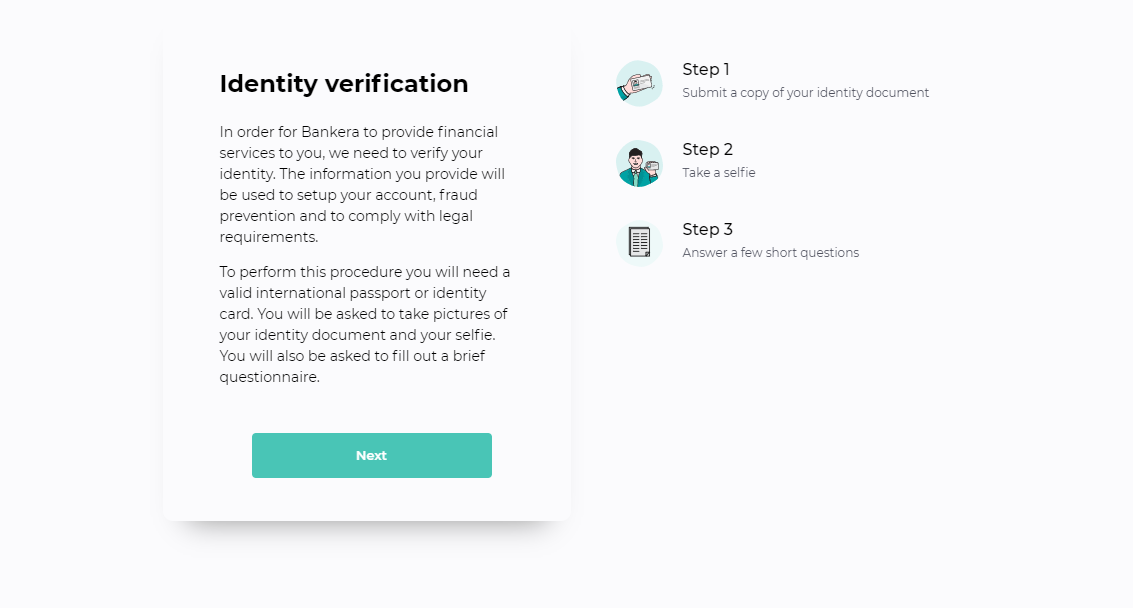Click 'be used to setup your account, fraud' line
This screenshot has height=608, width=1133.
coord(348,195)
